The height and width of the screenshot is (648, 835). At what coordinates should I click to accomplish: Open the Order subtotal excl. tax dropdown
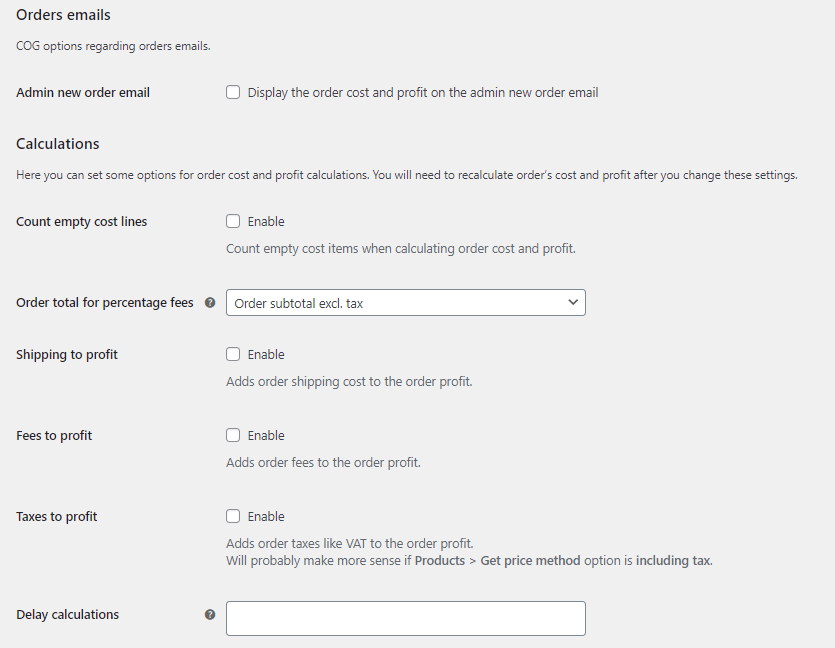tap(406, 302)
